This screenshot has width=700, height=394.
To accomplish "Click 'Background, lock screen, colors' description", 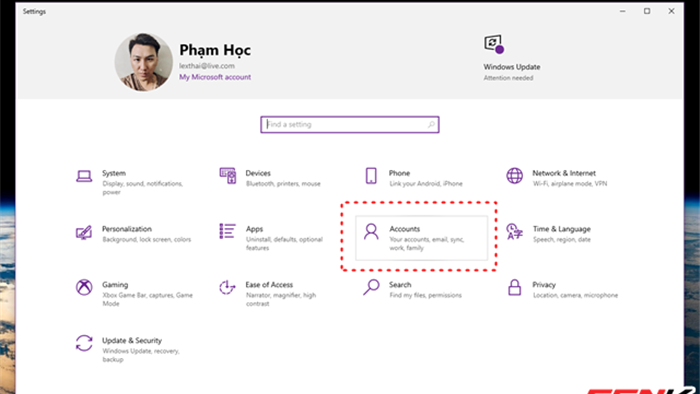I will 146,240.
